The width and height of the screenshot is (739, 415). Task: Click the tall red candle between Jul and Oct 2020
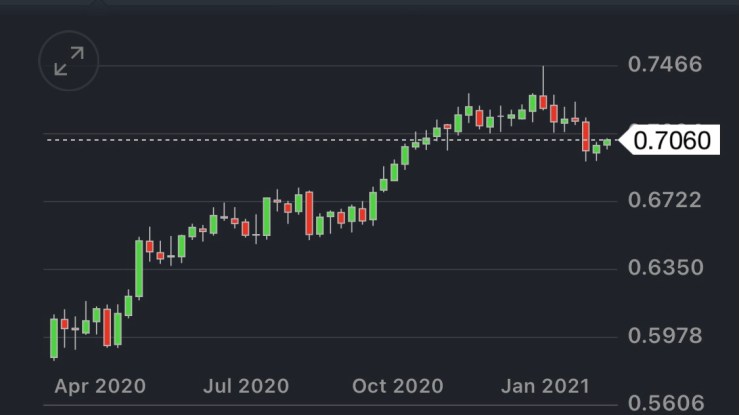(x=309, y=212)
